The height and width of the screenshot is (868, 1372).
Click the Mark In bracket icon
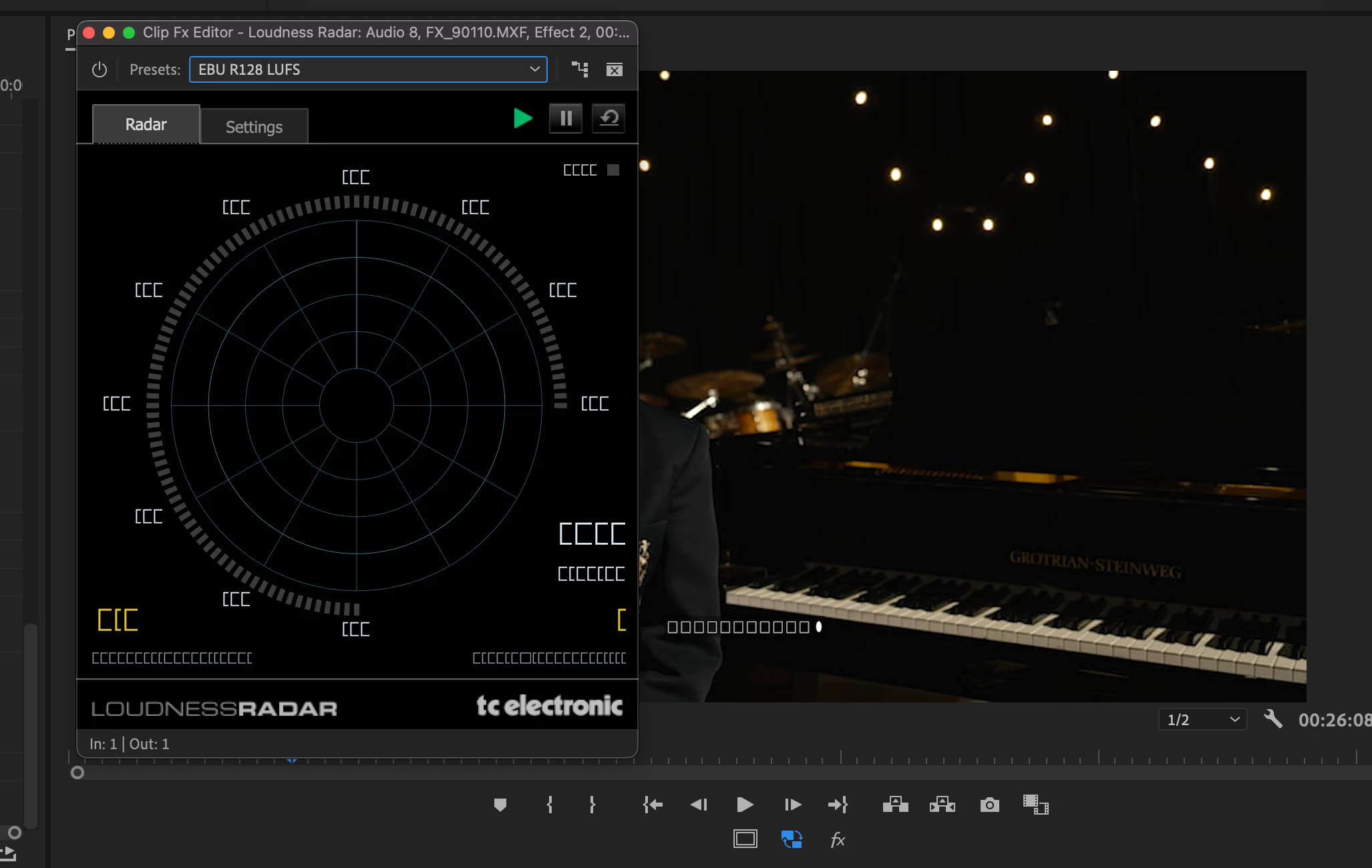(x=549, y=805)
